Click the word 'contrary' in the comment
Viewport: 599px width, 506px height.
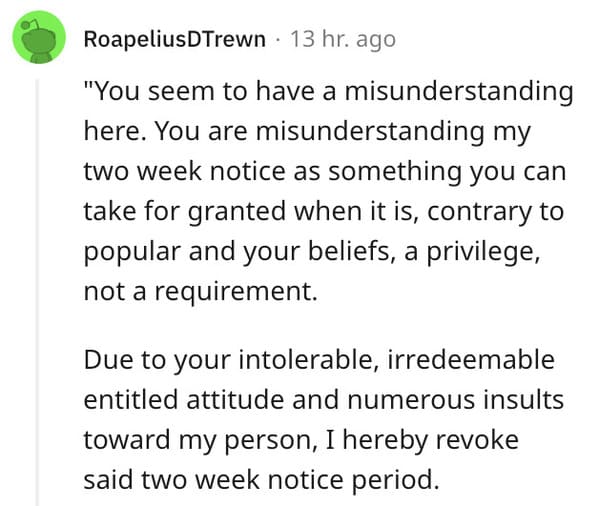480,212
